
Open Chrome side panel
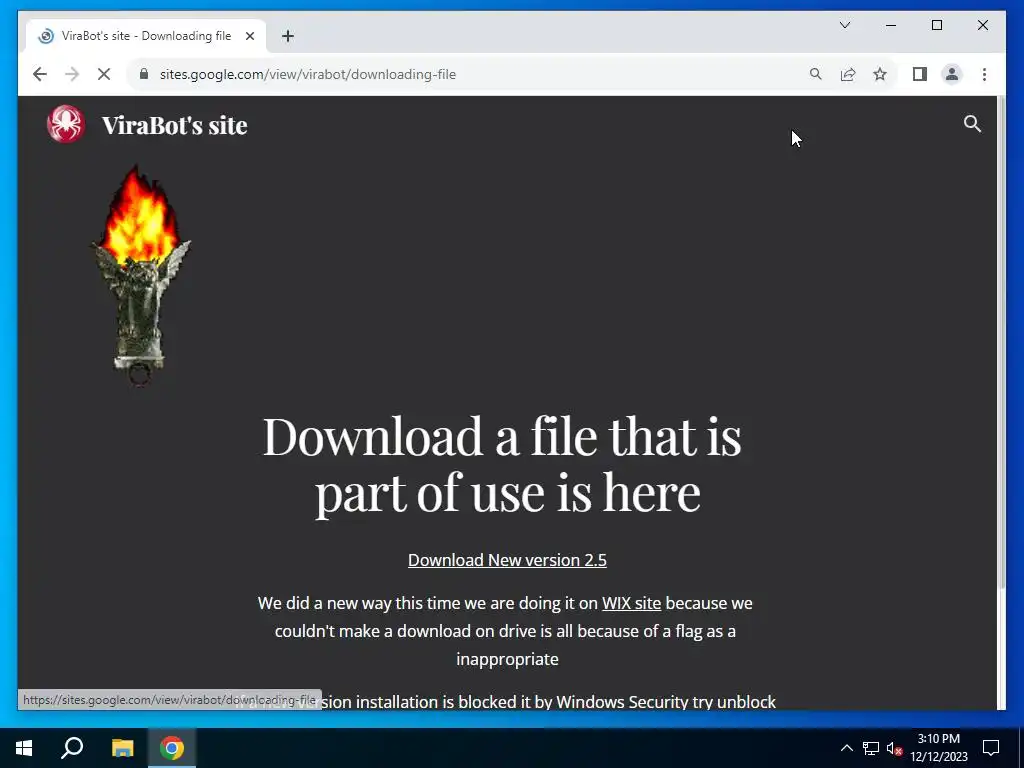(920, 74)
